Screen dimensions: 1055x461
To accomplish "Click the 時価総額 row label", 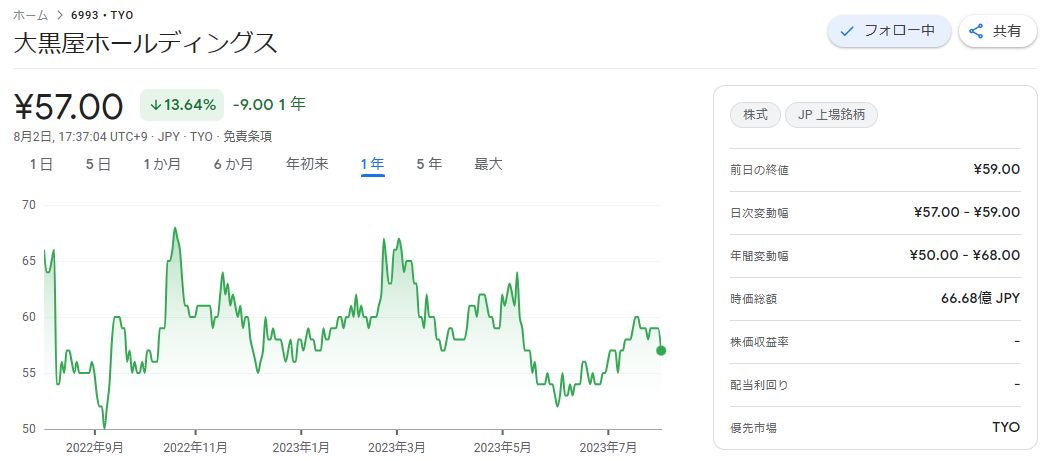I will [x=753, y=299].
